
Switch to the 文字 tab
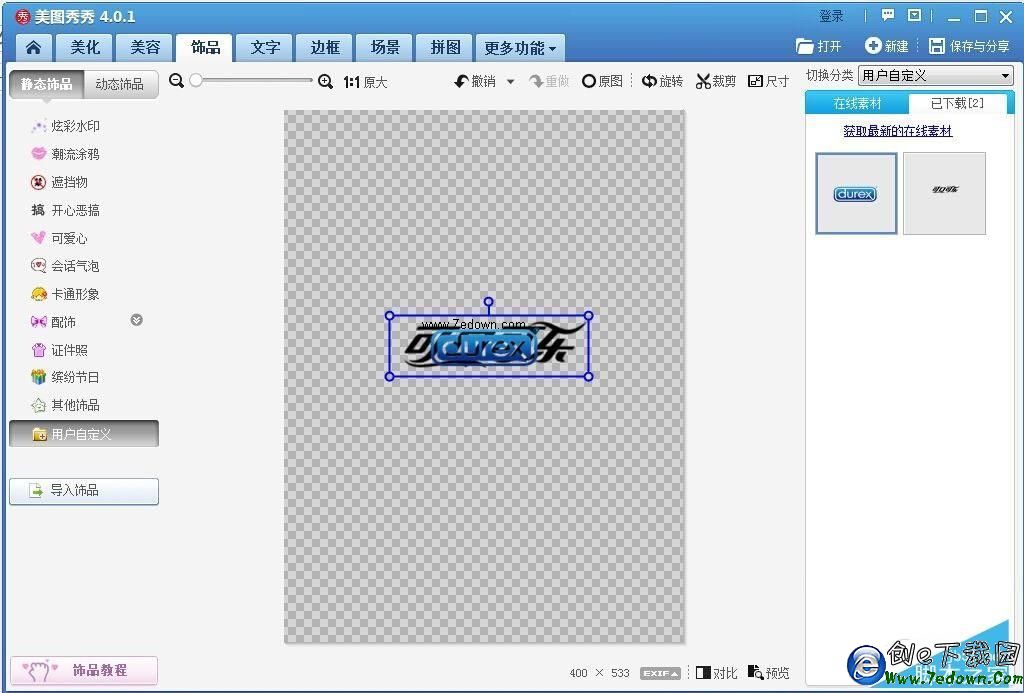click(265, 48)
